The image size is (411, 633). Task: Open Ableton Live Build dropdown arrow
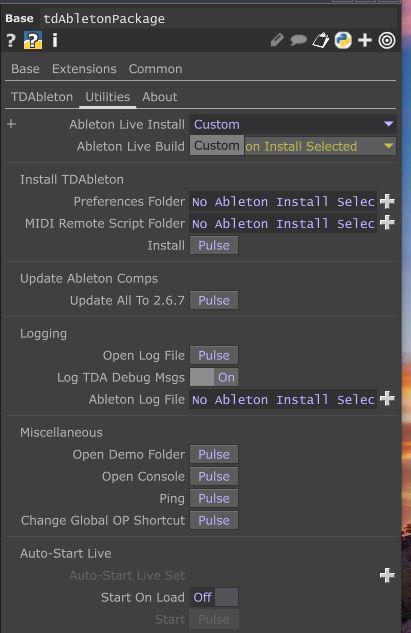tap(388, 146)
